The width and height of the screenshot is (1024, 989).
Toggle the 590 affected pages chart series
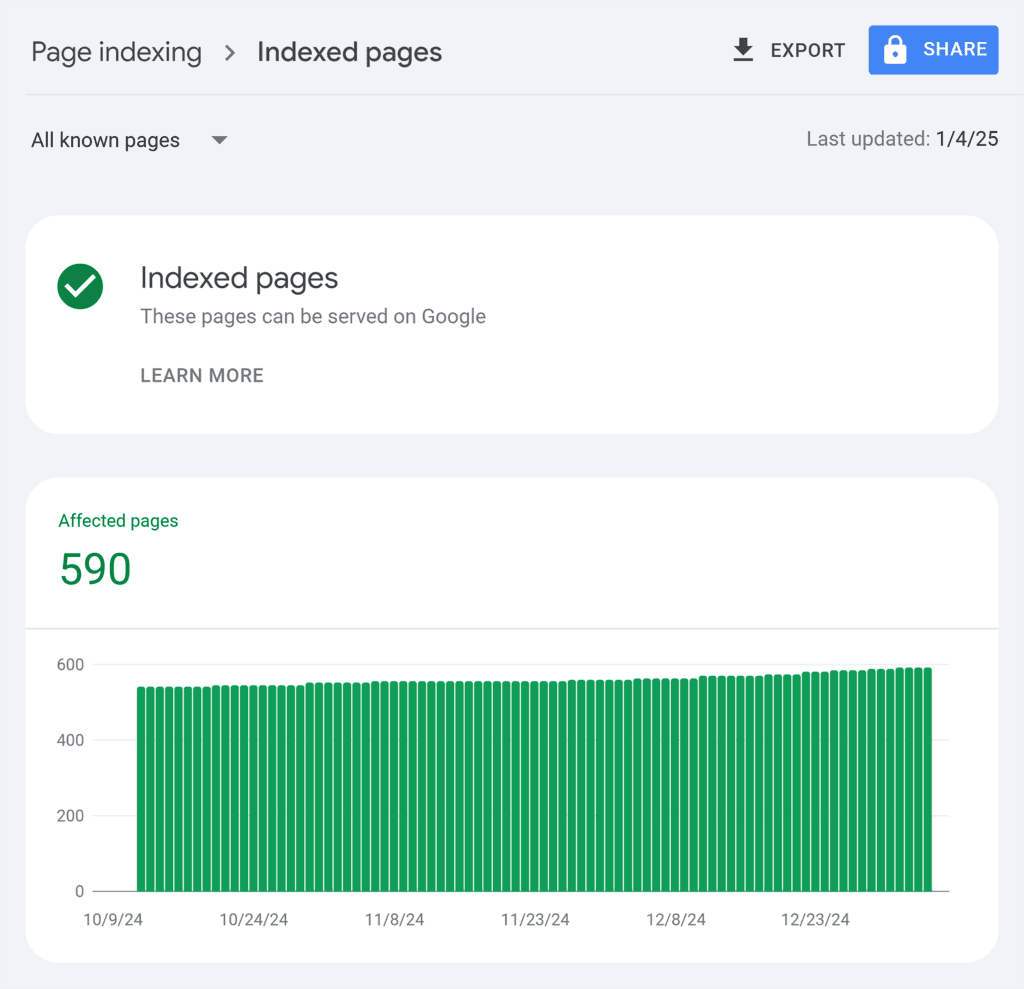(95, 569)
